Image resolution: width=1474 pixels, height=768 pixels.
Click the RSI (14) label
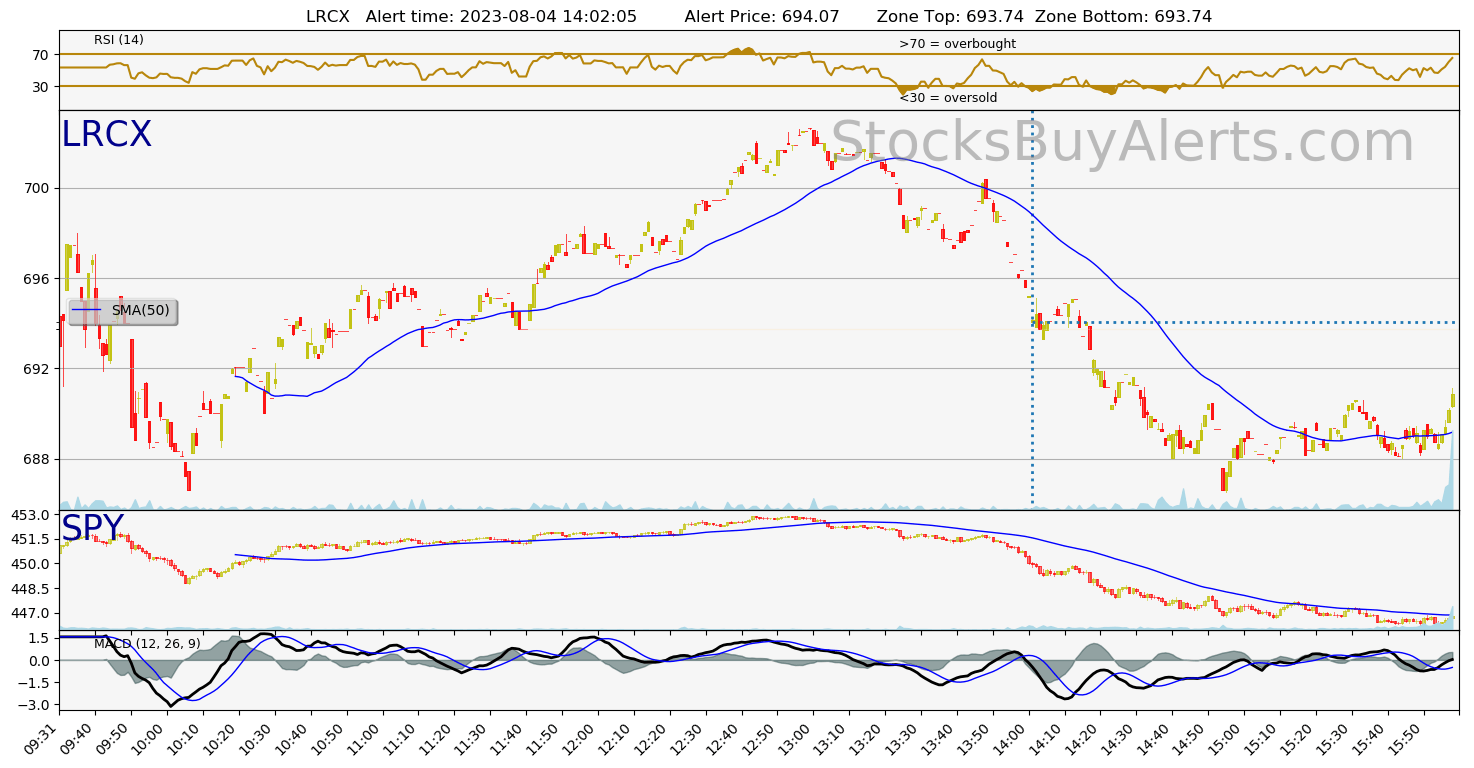point(119,40)
